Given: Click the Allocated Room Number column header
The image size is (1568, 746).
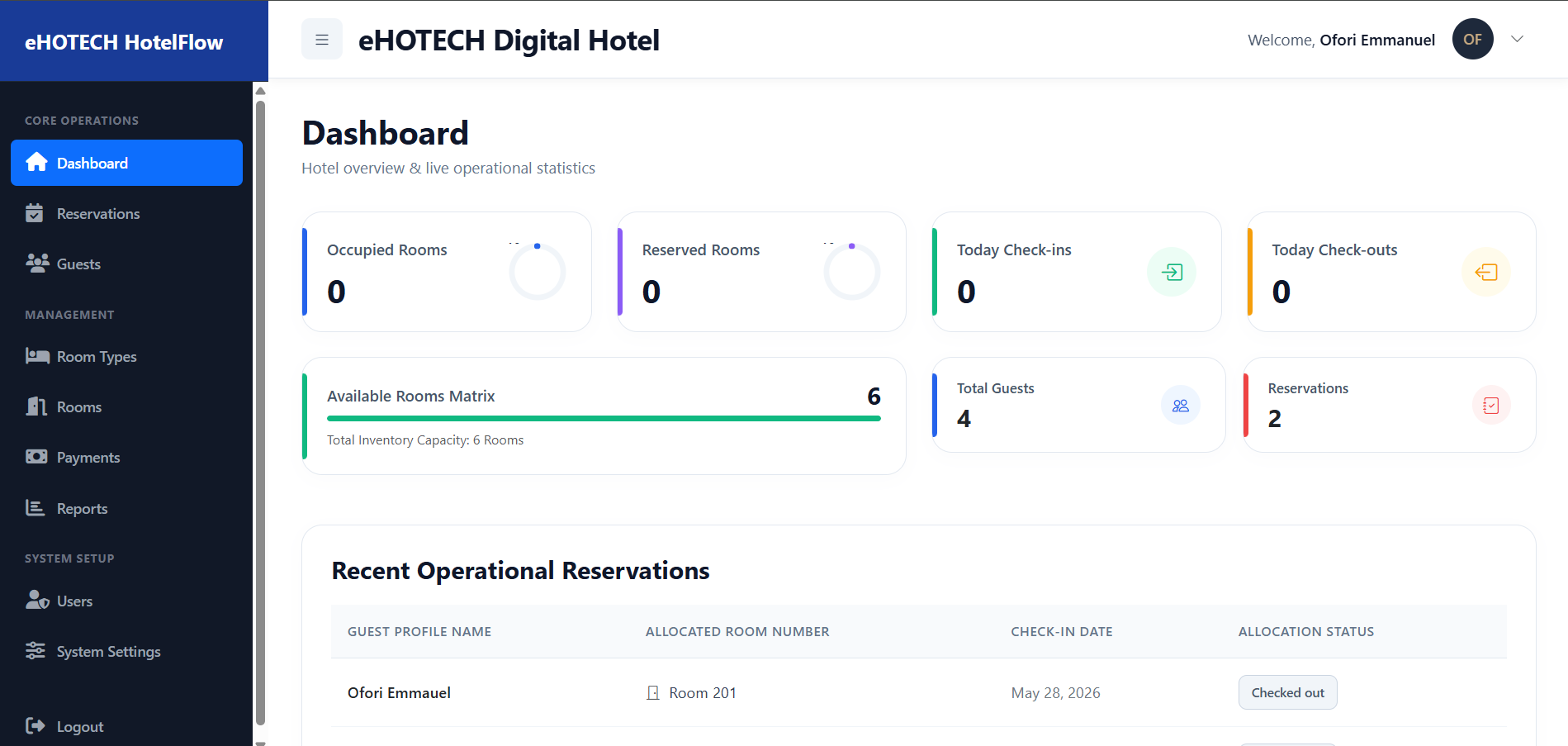Looking at the screenshot, I should coord(737,631).
